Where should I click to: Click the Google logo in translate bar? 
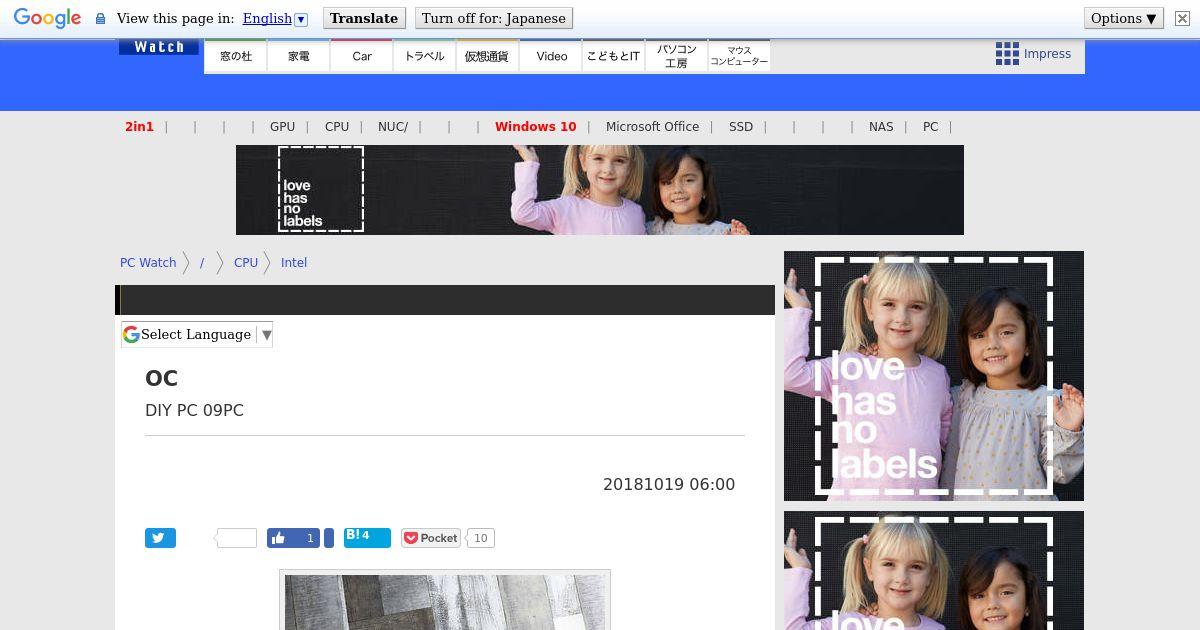click(47, 18)
